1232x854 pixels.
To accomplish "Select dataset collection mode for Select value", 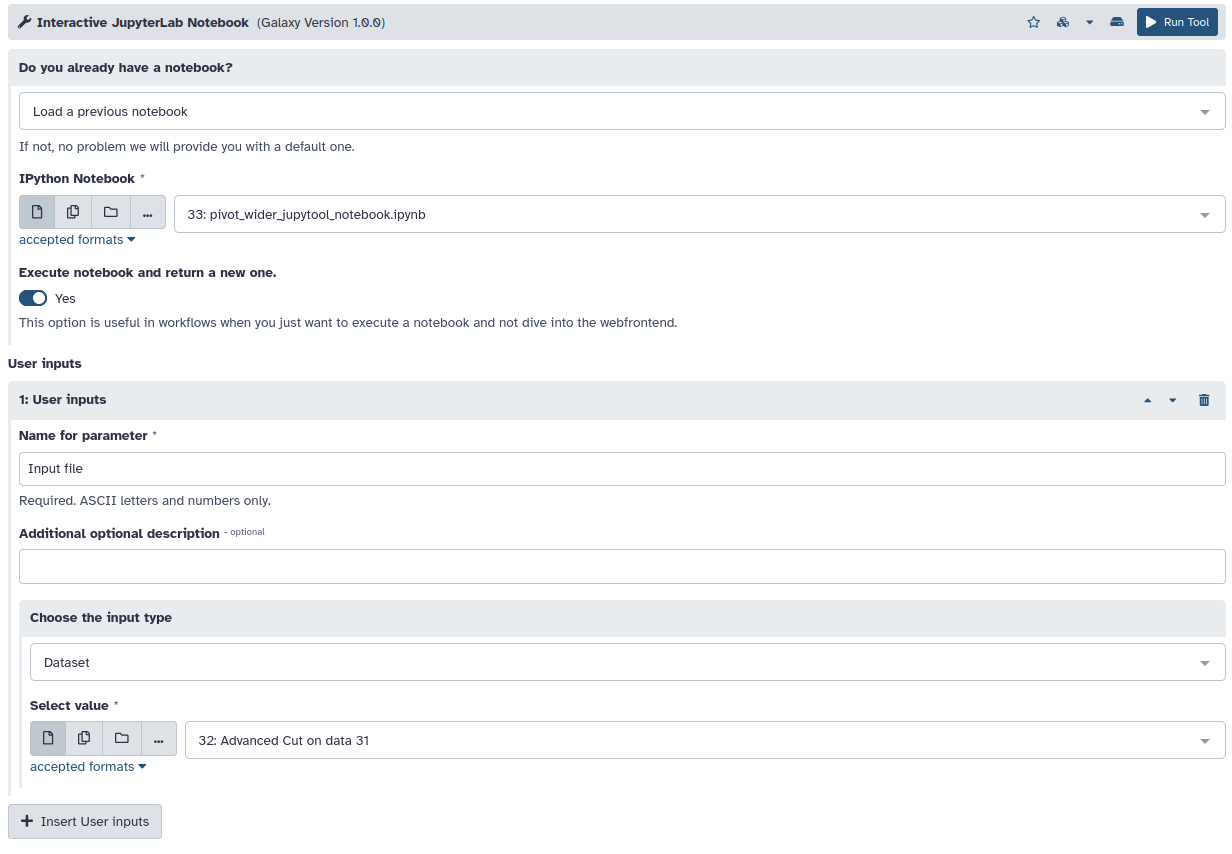I will [x=121, y=739].
